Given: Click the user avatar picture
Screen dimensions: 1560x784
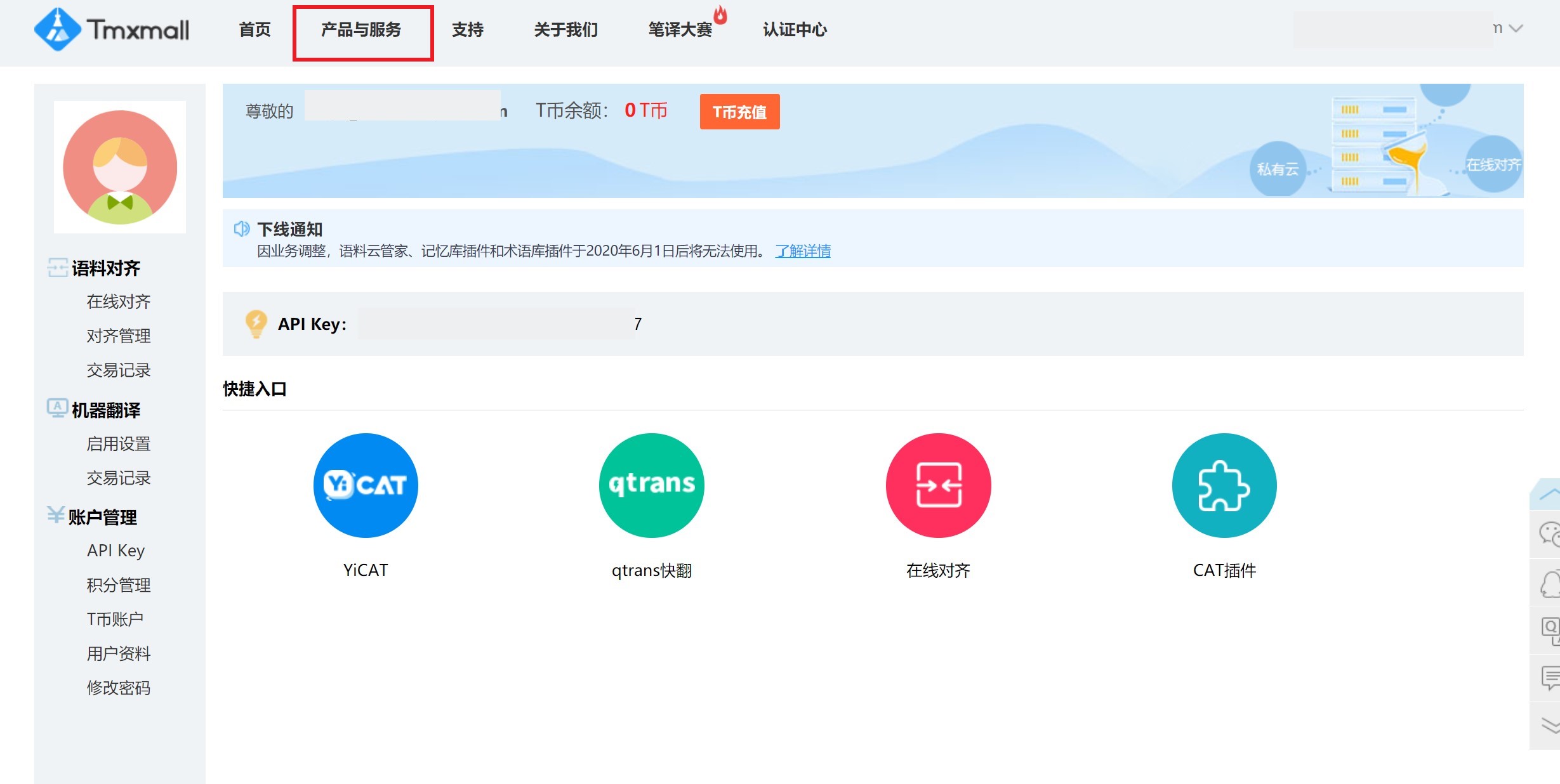Looking at the screenshot, I should coord(120,167).
